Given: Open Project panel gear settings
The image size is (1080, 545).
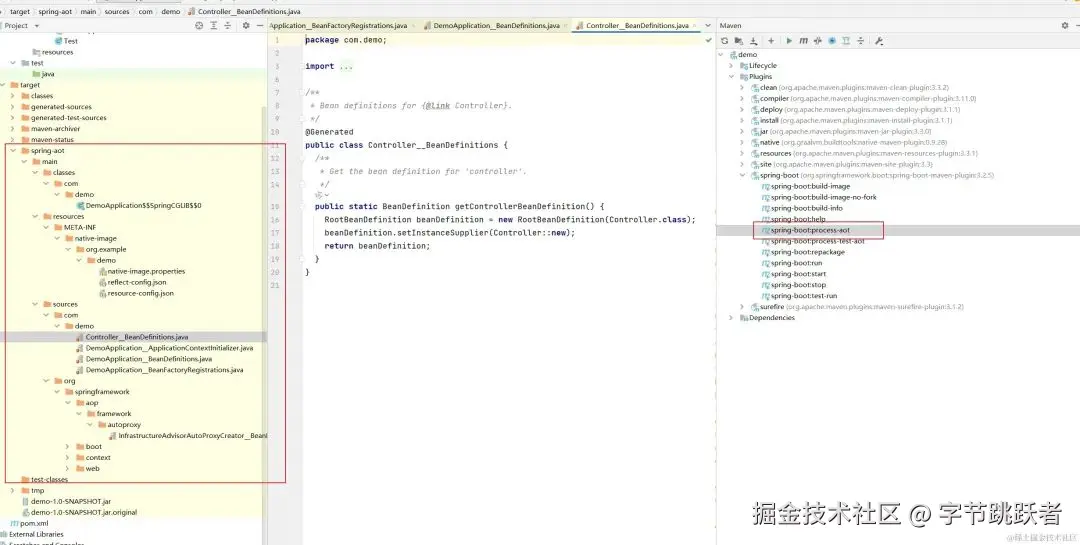Looking at the screenshot, I should click(x=246, y=25).
